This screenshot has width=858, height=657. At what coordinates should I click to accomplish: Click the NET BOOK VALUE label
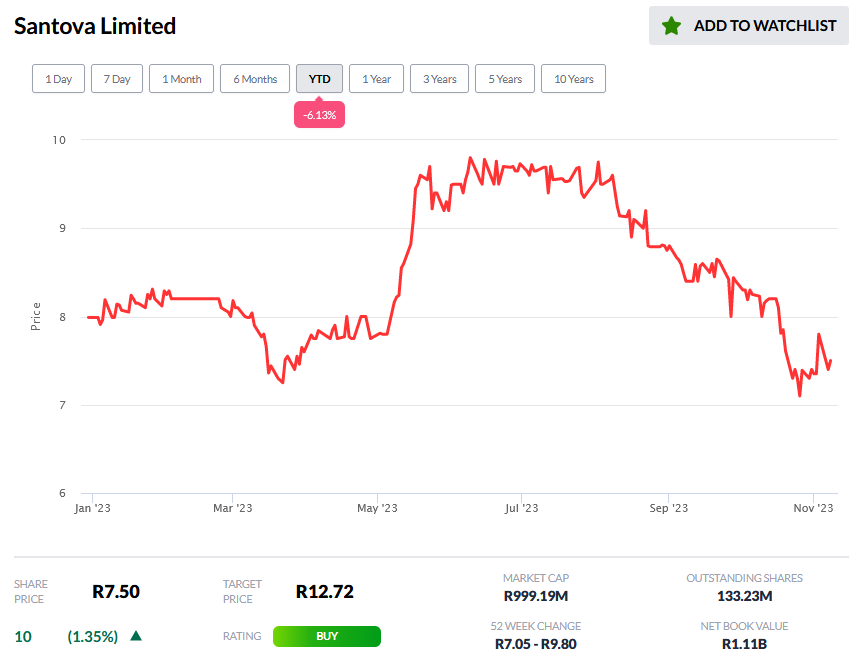coord(744,626)
